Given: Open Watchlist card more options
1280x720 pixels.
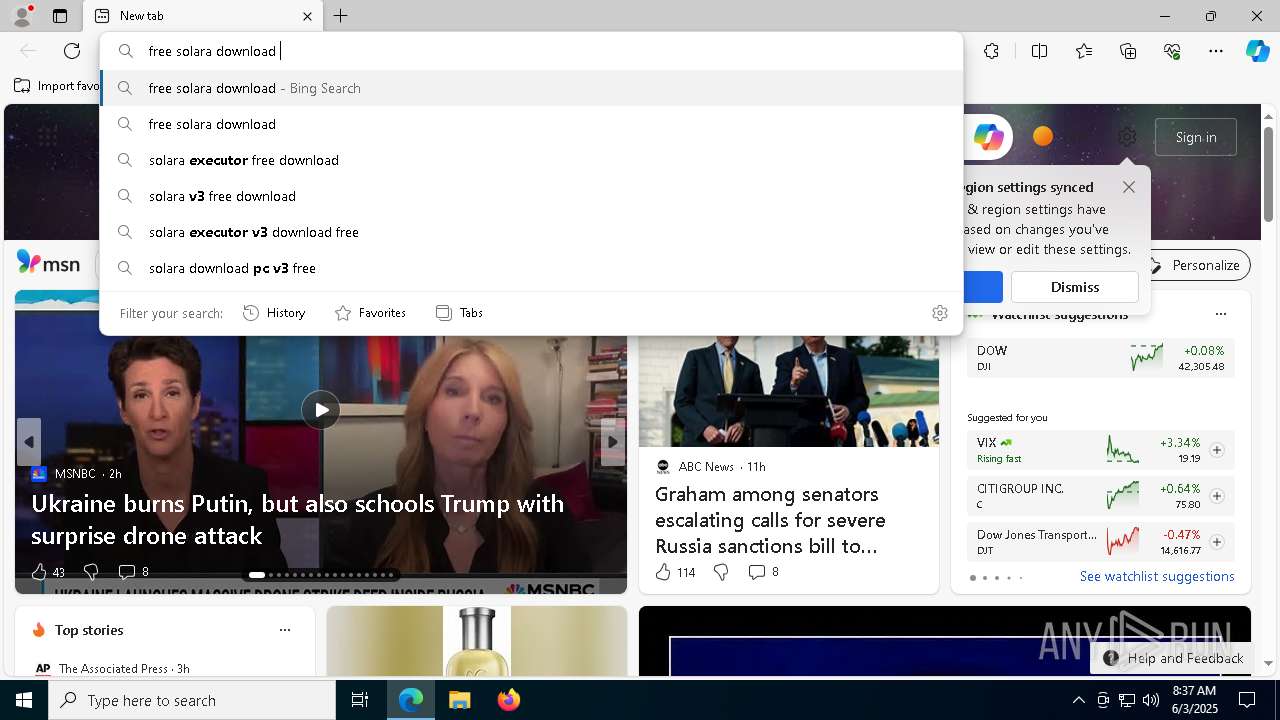Looking at the screenshot, I should click(1220, 314).
